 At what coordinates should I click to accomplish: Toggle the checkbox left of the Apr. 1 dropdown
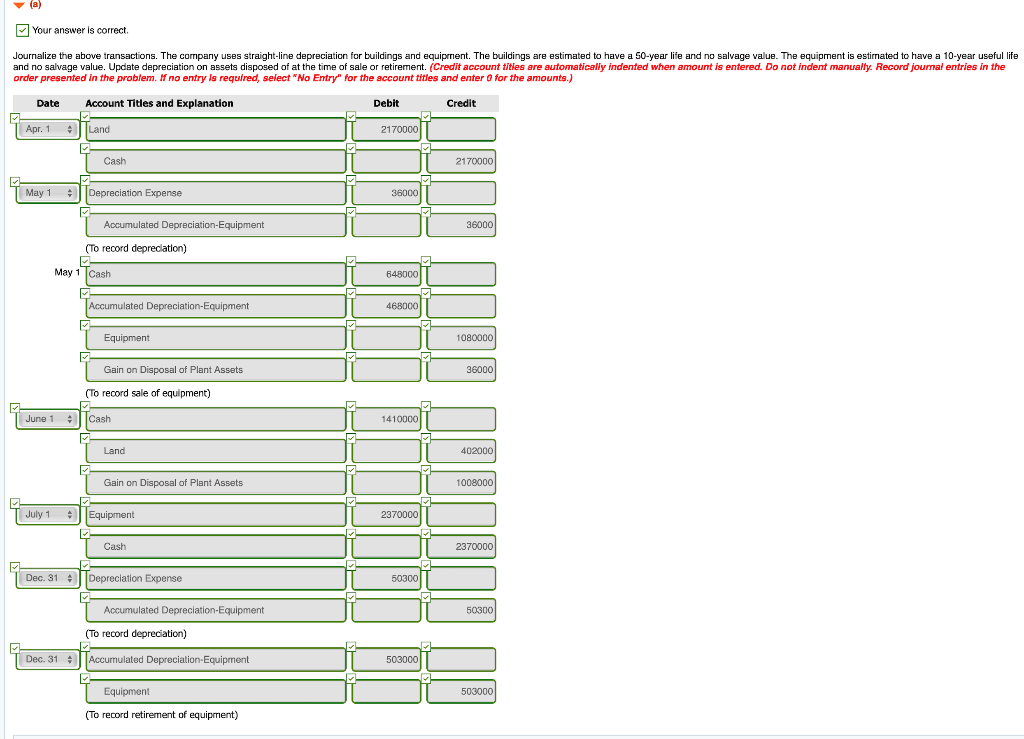tap(14, 118)
